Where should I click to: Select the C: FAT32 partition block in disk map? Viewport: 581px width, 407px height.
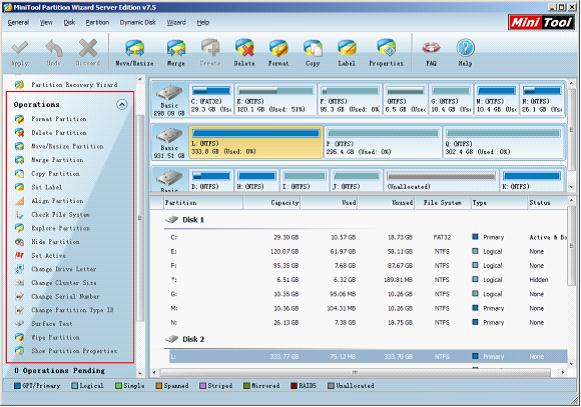[x=211, y=99]
